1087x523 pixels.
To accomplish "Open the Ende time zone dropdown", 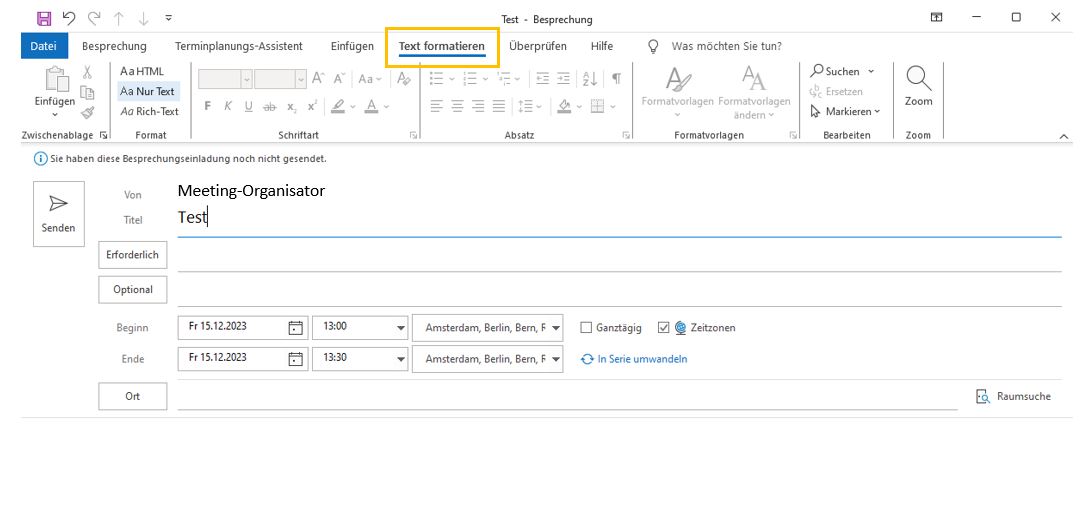I will (556, 359).
